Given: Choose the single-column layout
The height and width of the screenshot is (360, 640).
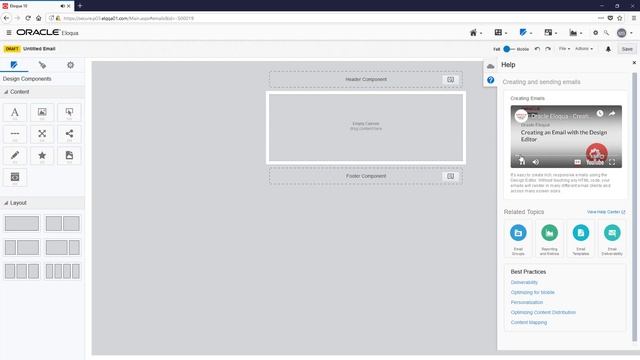Looking at the screenshot, I should [x=22, y=224].
